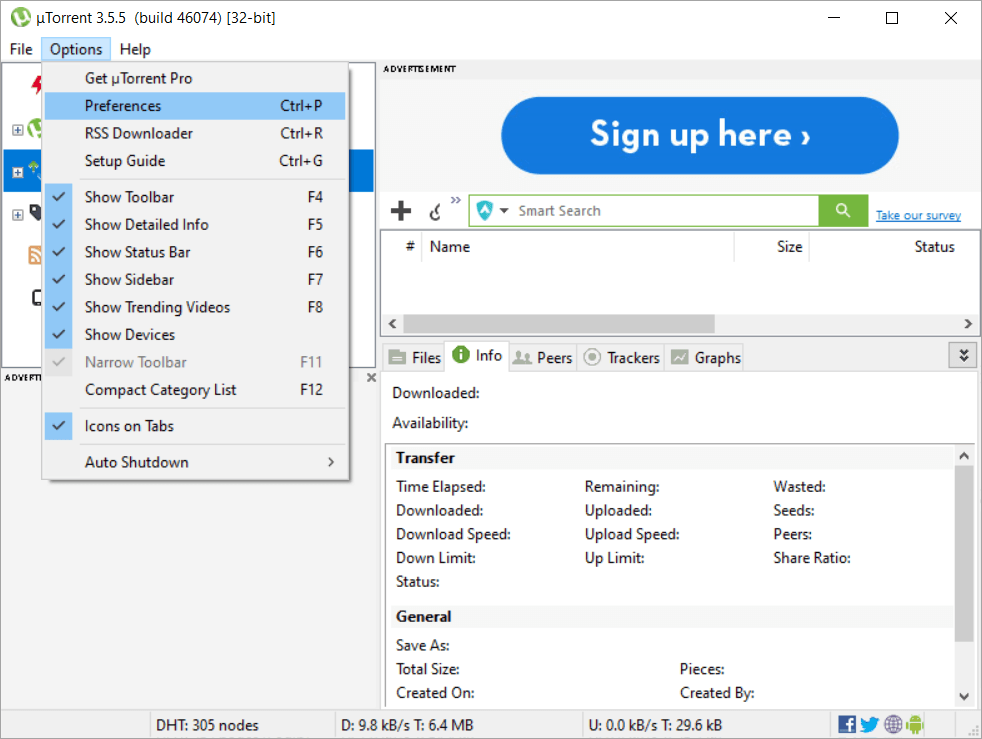The height and width of the screenshot is (739, 982).
Task: Add a new torrent with the plus icon
Action: [400, 211]
